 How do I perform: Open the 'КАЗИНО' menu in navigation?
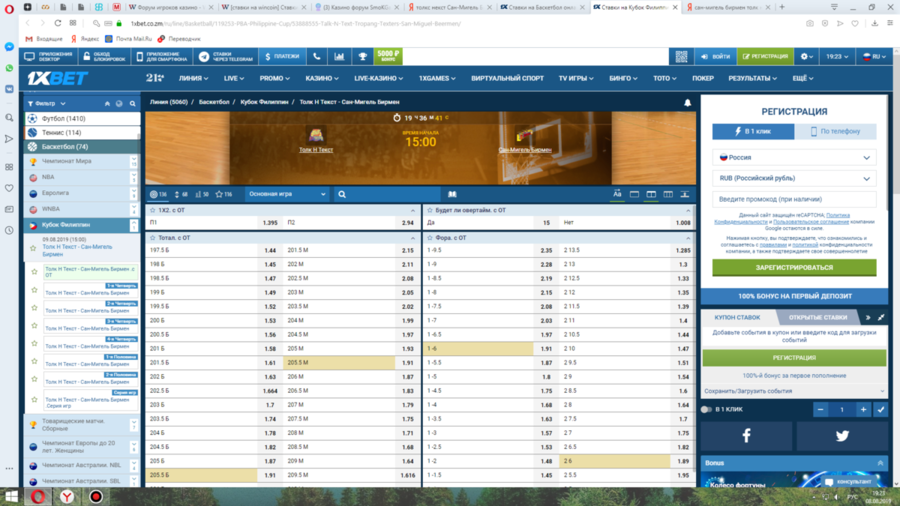[x=321, y=78]
